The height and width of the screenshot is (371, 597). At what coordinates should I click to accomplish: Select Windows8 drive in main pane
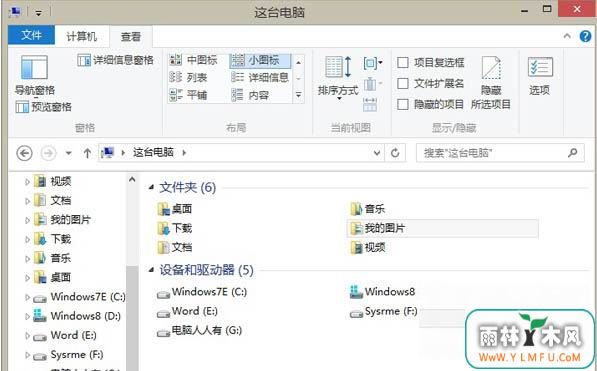pos(382,292)
